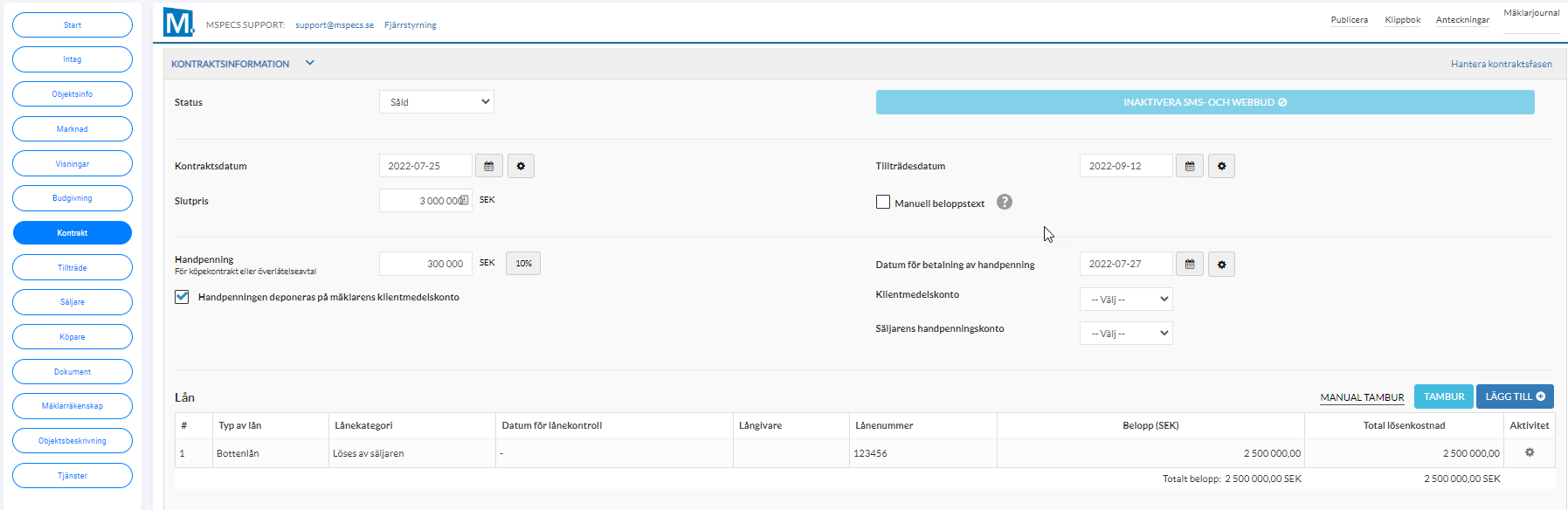This screenshot has height=510, width=1568.
Task: Open Tillträde sidebar section
Action: pos(73,267)
